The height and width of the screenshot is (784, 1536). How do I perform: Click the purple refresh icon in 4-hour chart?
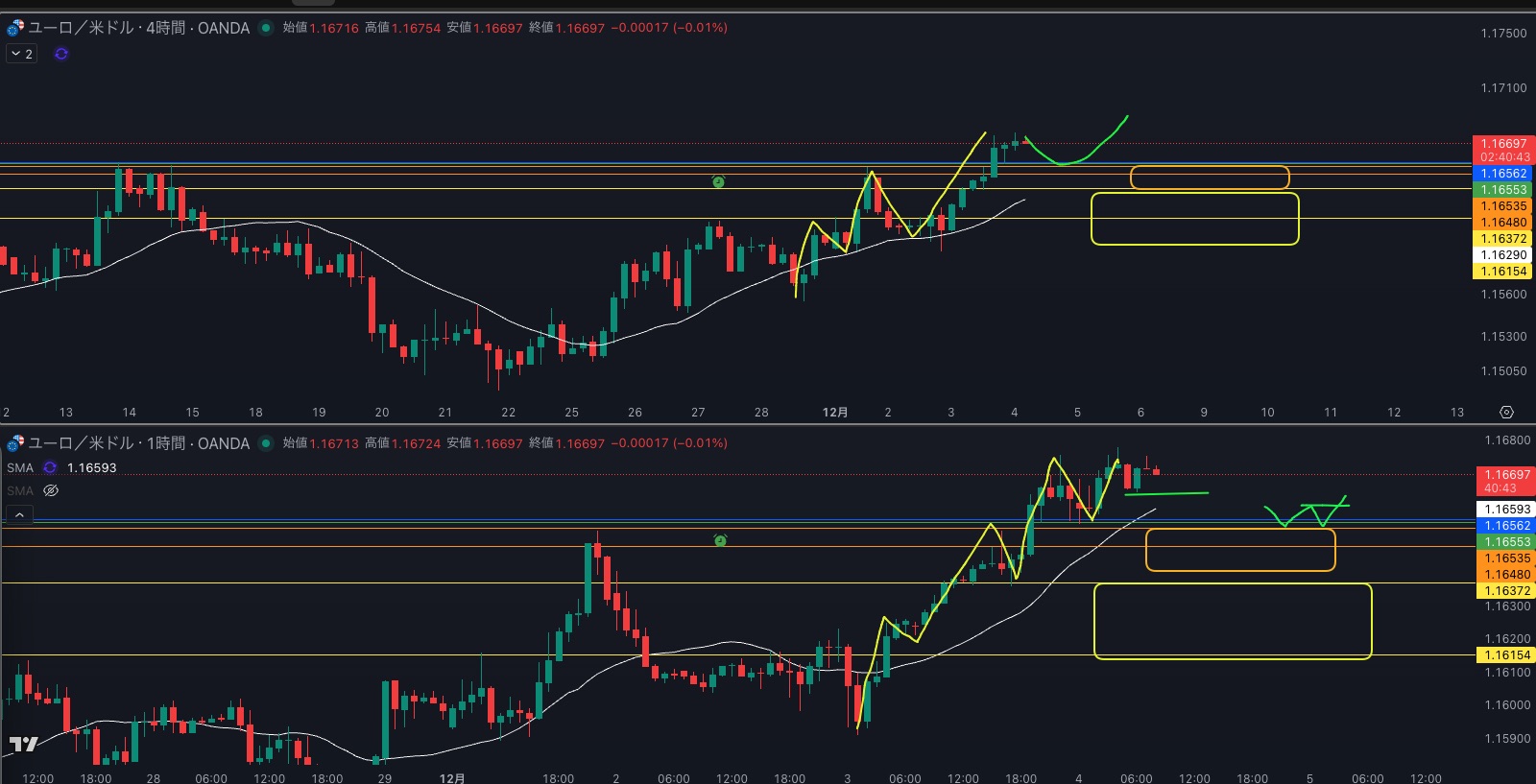pyautogui.click(x=61, y=54)
